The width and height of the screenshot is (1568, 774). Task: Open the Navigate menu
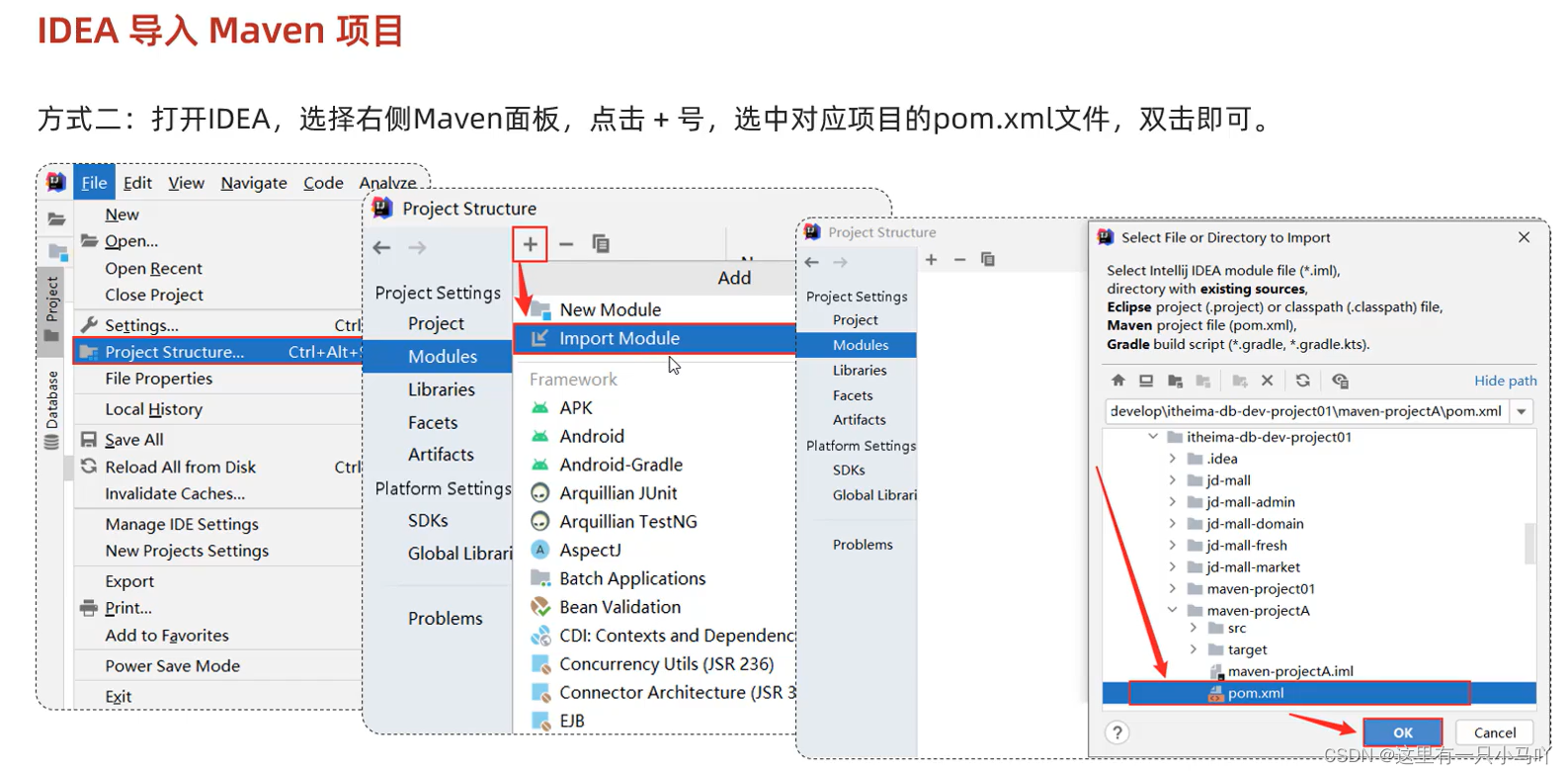pos(254,183)
